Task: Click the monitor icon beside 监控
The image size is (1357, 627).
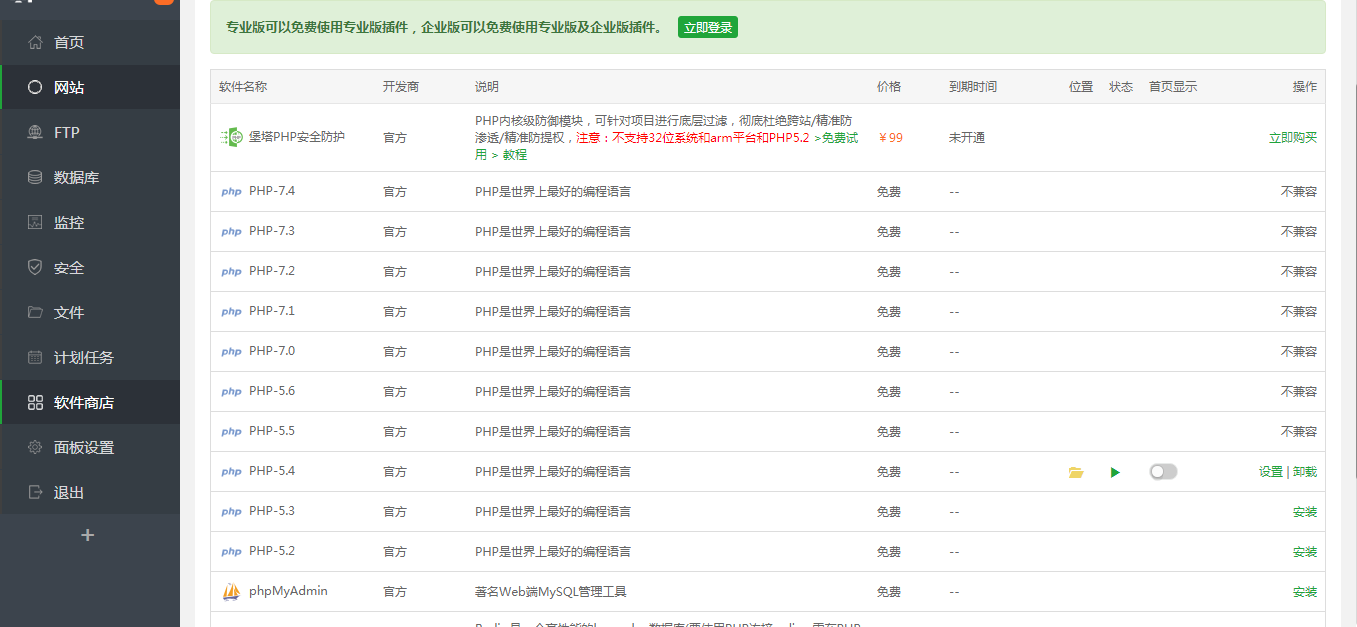Action: 35,222
